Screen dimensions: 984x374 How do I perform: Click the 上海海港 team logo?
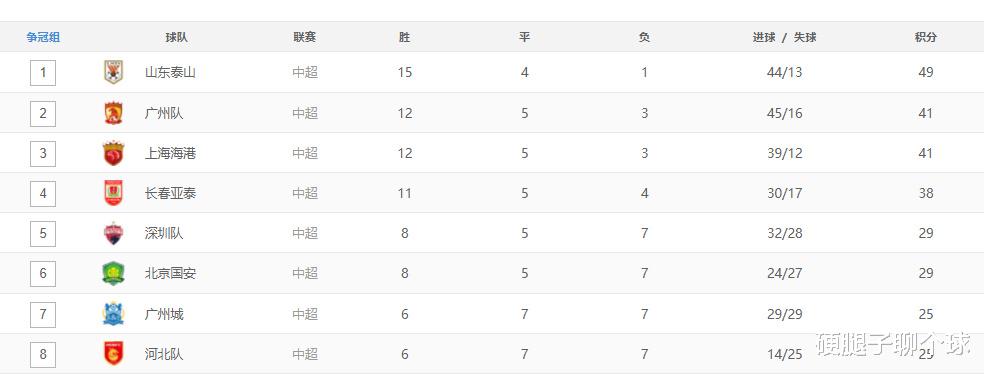click(x=113, y=153)
